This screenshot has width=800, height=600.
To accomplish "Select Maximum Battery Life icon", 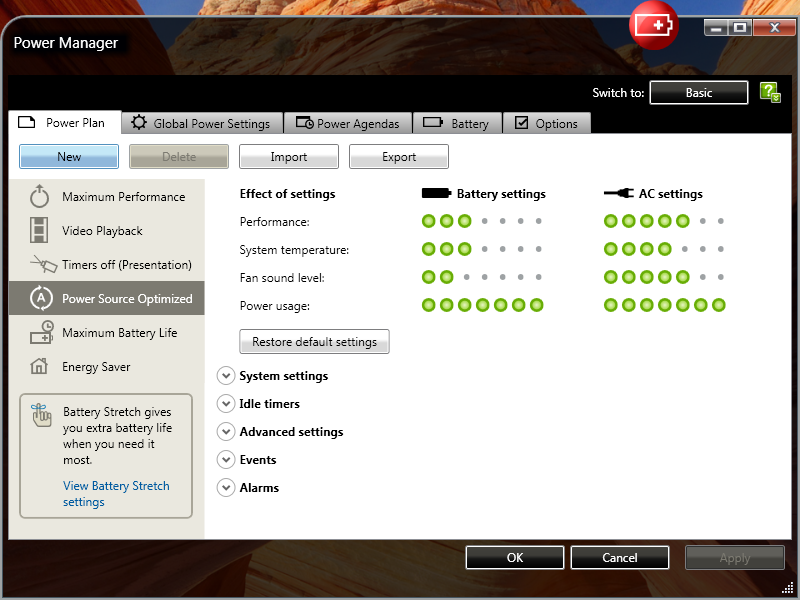I will coord(40,333).
